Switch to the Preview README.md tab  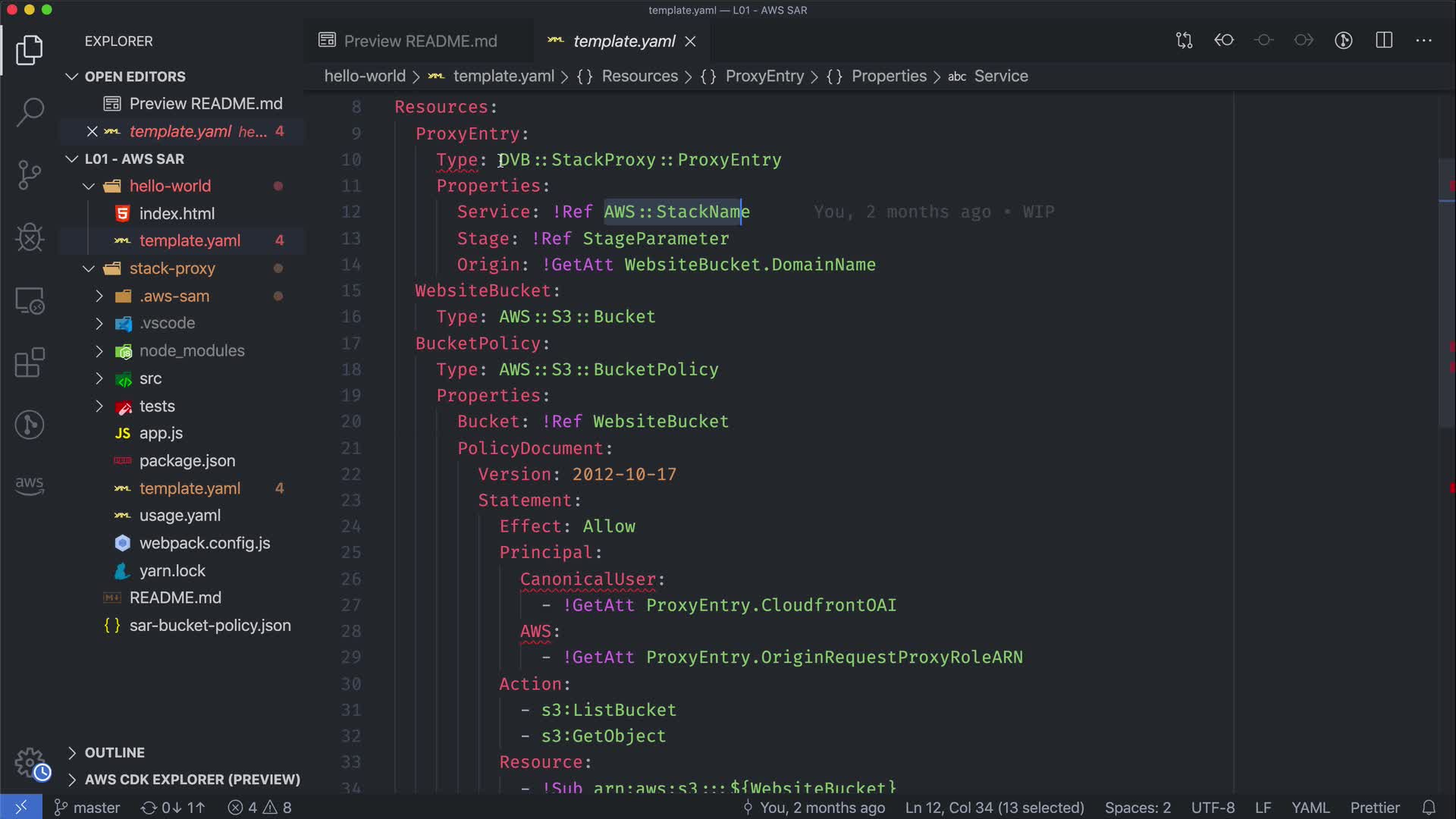[419, 41]
